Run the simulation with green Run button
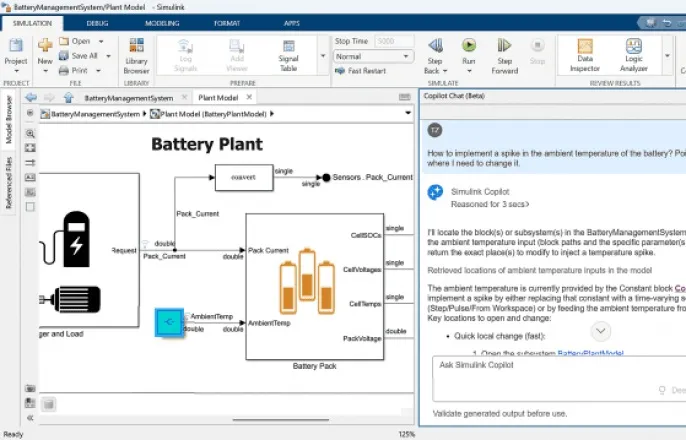 pyautogui.click(x=469, y=45)
